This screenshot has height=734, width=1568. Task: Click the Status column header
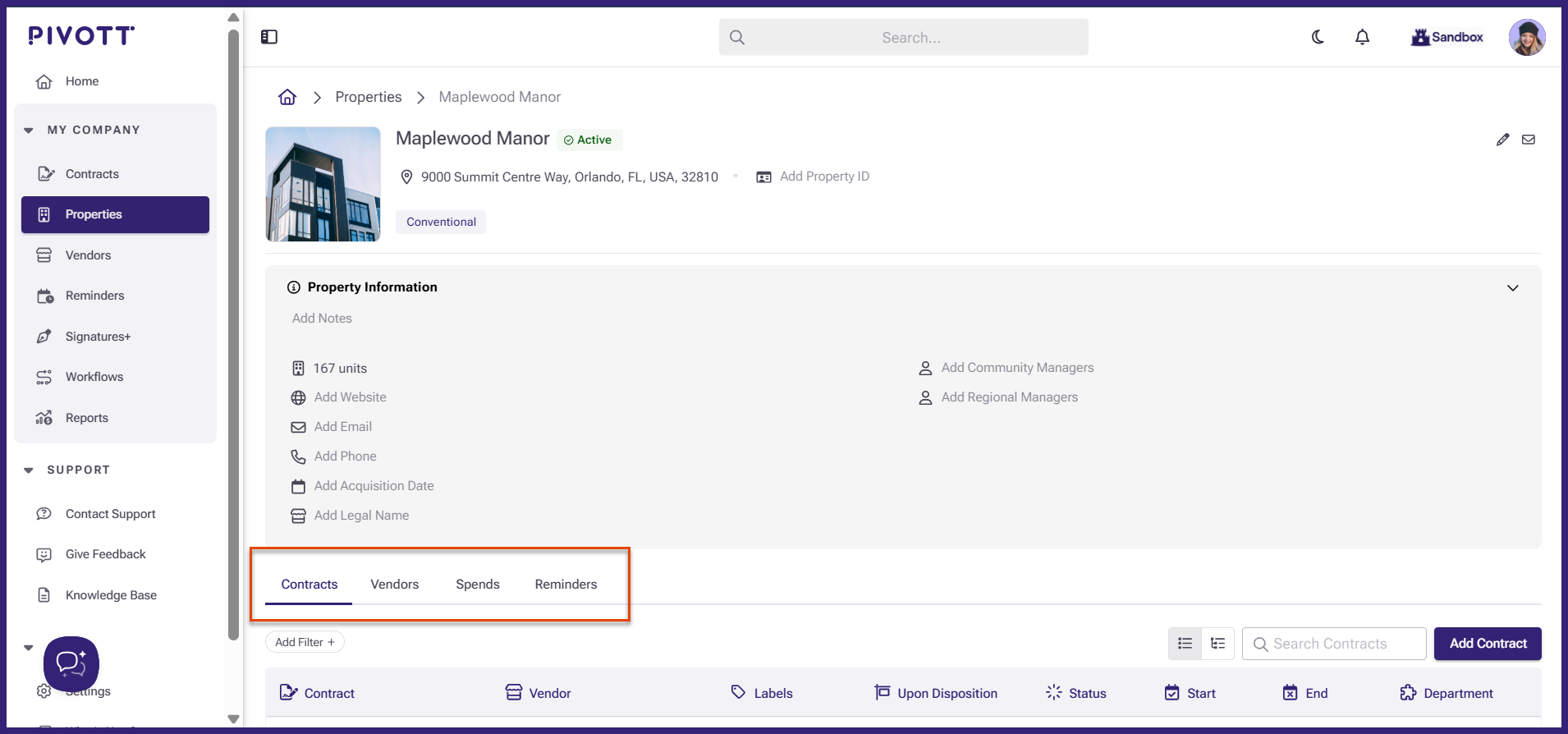[1076, 693]
